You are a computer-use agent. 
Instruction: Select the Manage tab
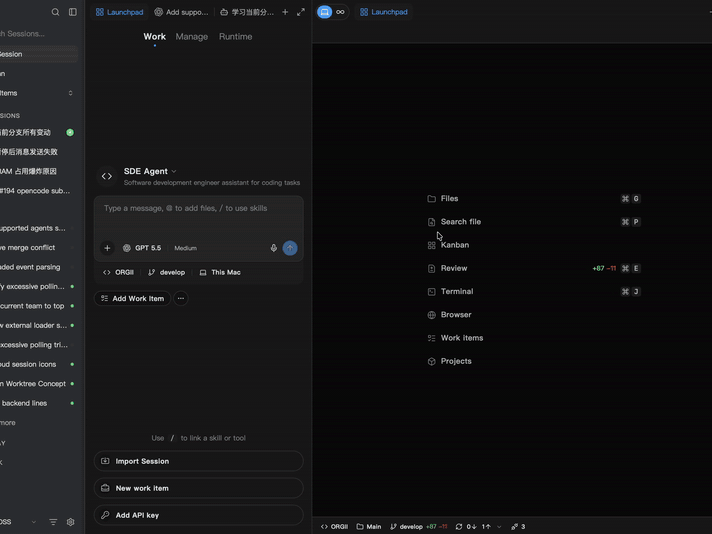click(x=192, y=37)
